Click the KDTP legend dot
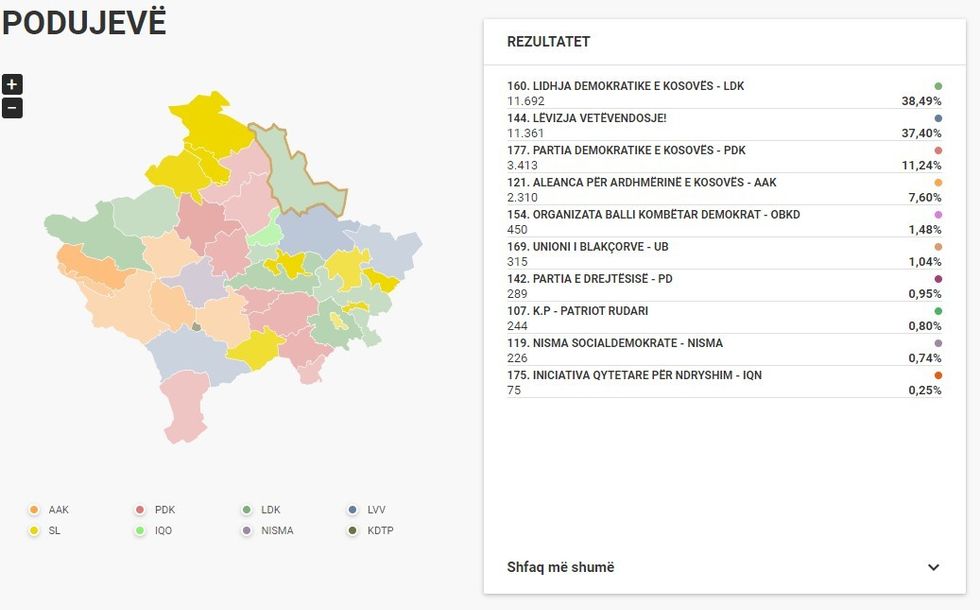This screenshot has width=980, height=610. (352, 531)
